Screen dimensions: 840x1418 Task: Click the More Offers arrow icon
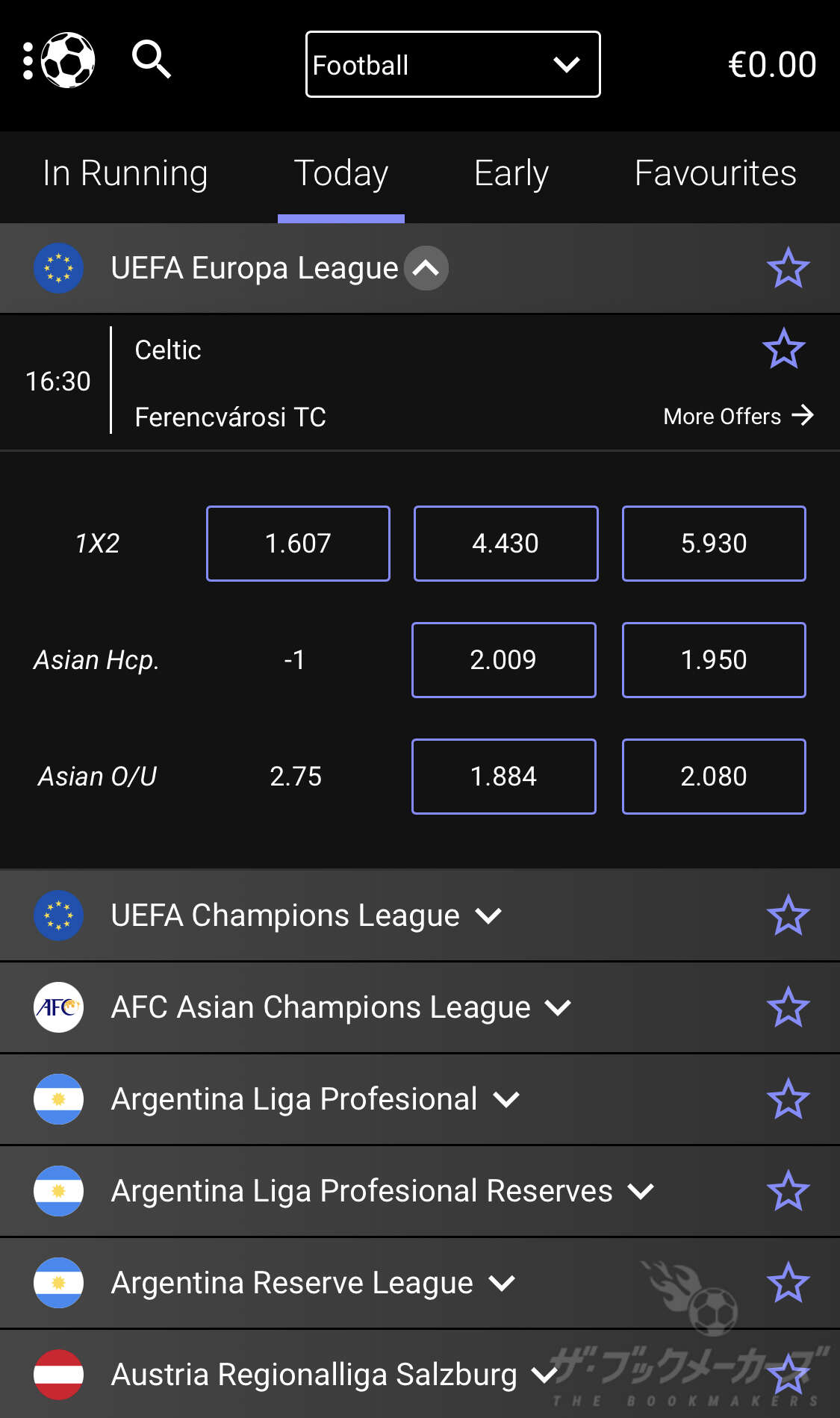[x=803, y=415]
